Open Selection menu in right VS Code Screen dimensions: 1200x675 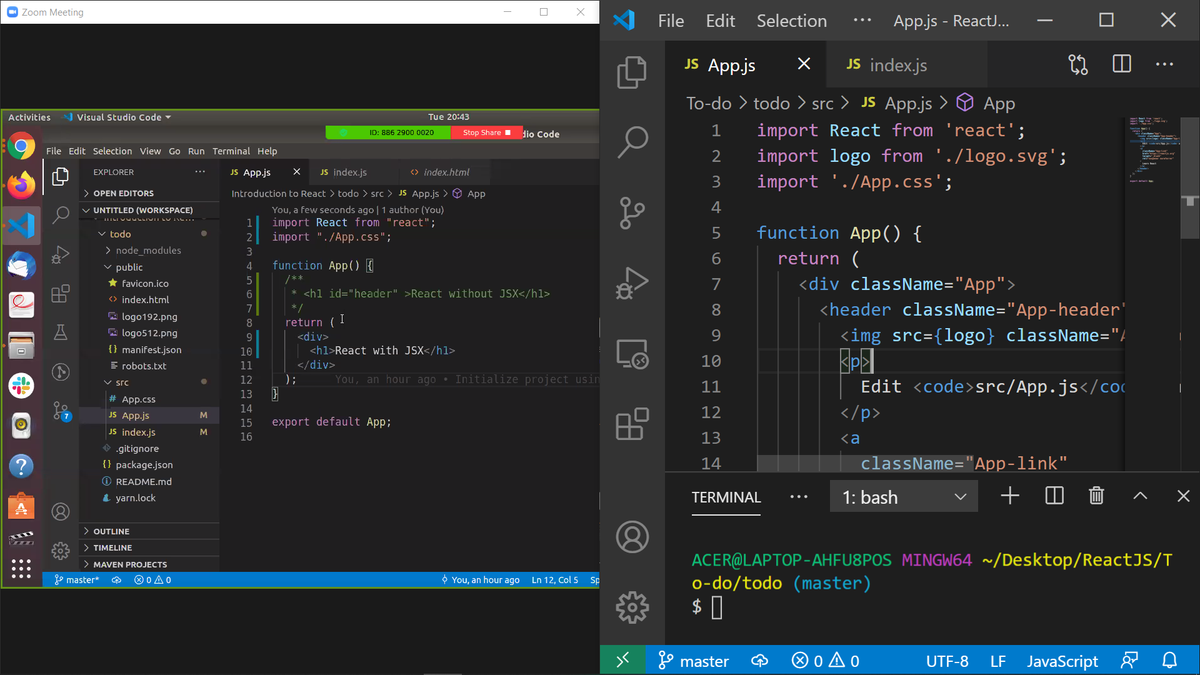[x=791, y=21]
